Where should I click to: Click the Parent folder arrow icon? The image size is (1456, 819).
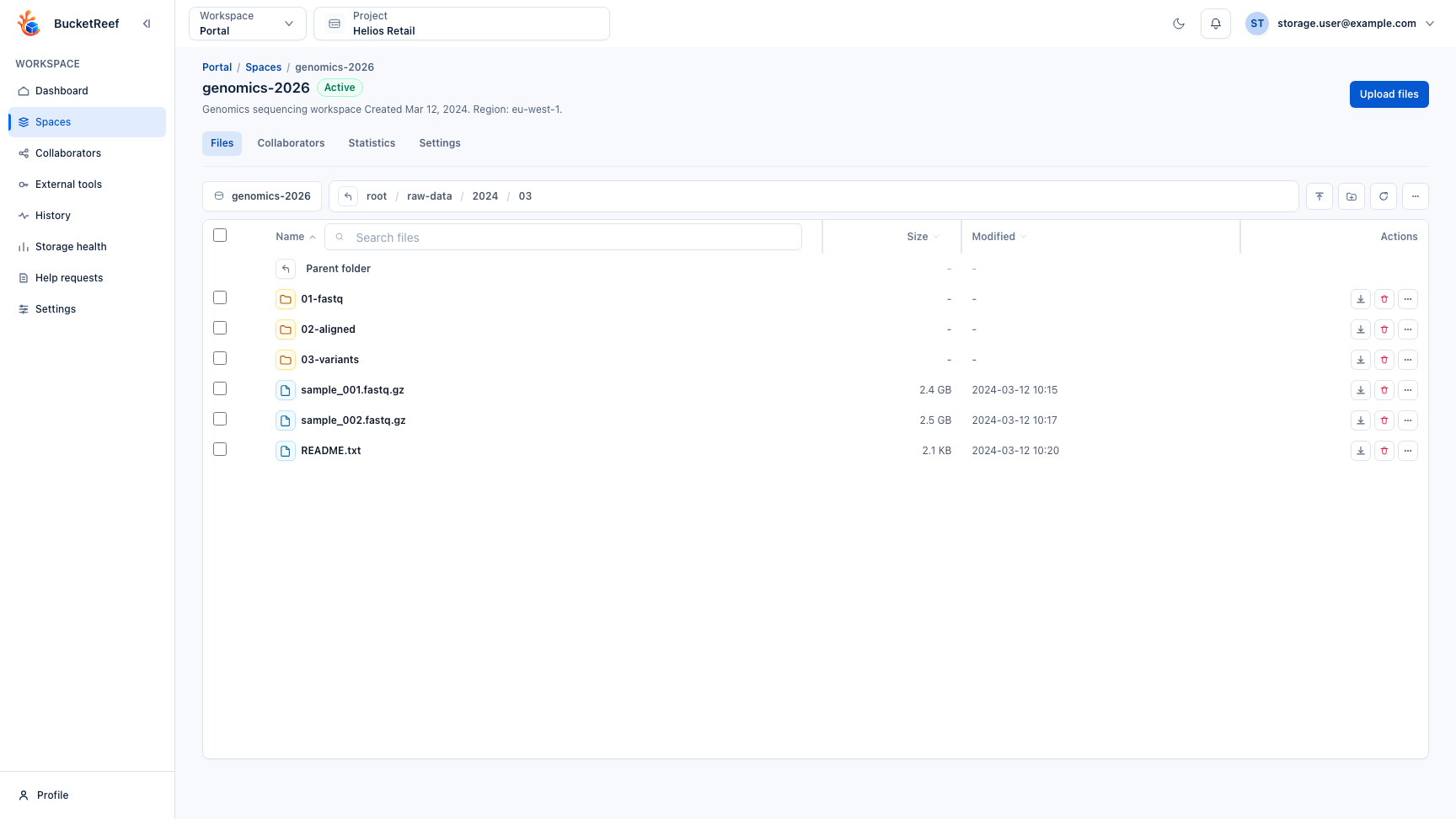click(286, 269)
